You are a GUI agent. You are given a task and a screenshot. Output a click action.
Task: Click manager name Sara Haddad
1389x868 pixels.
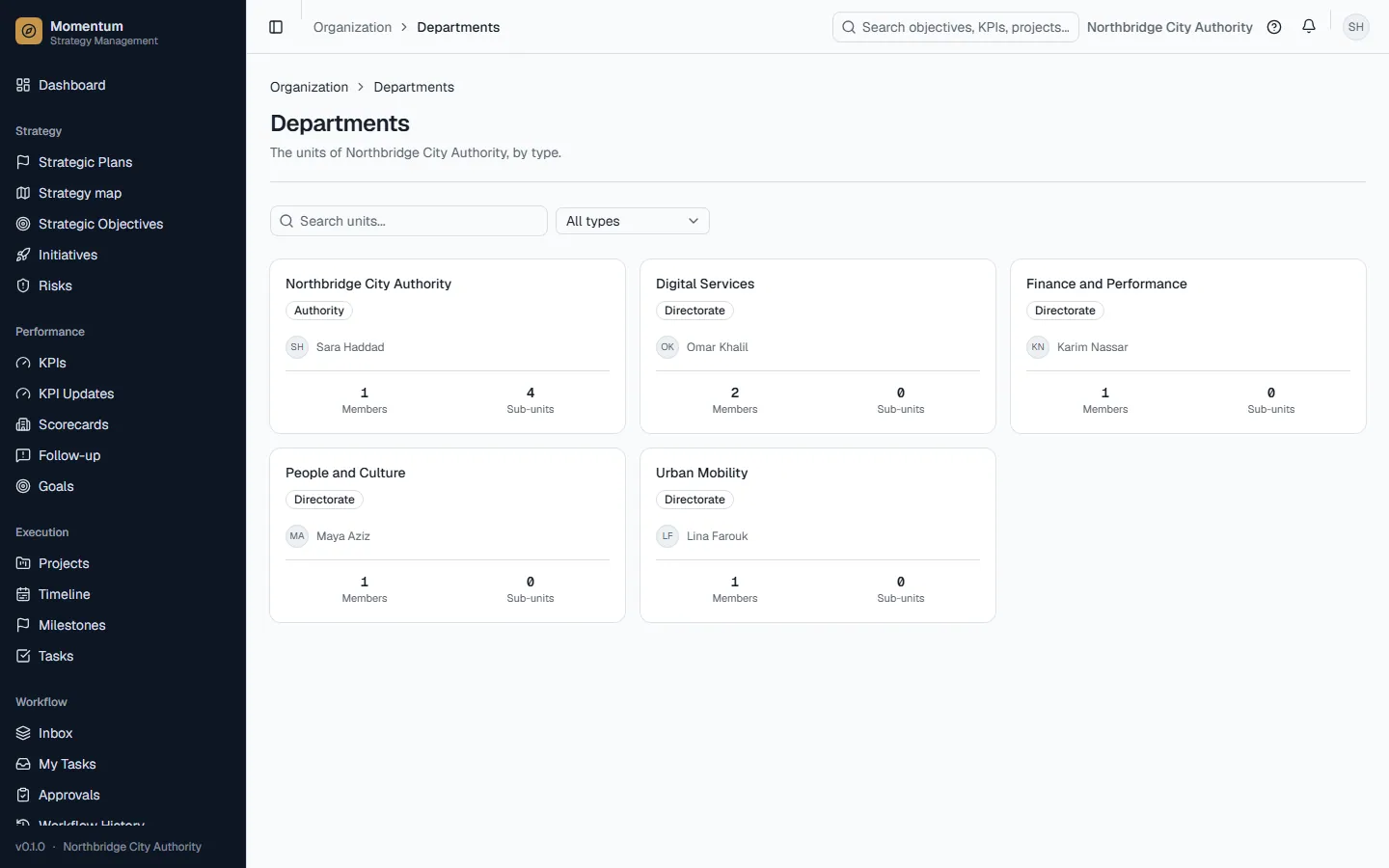(x=350, y=347)
